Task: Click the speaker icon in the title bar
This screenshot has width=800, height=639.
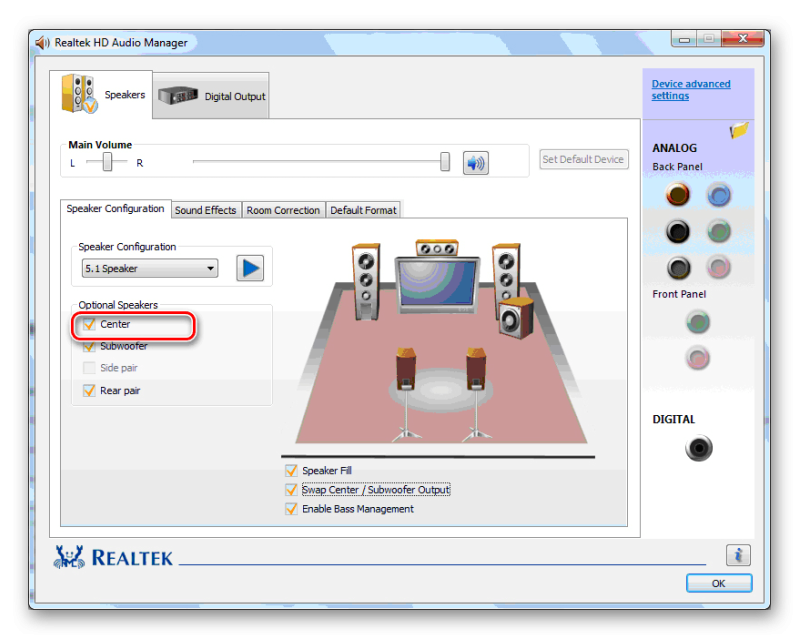Action: coord(42,43)
